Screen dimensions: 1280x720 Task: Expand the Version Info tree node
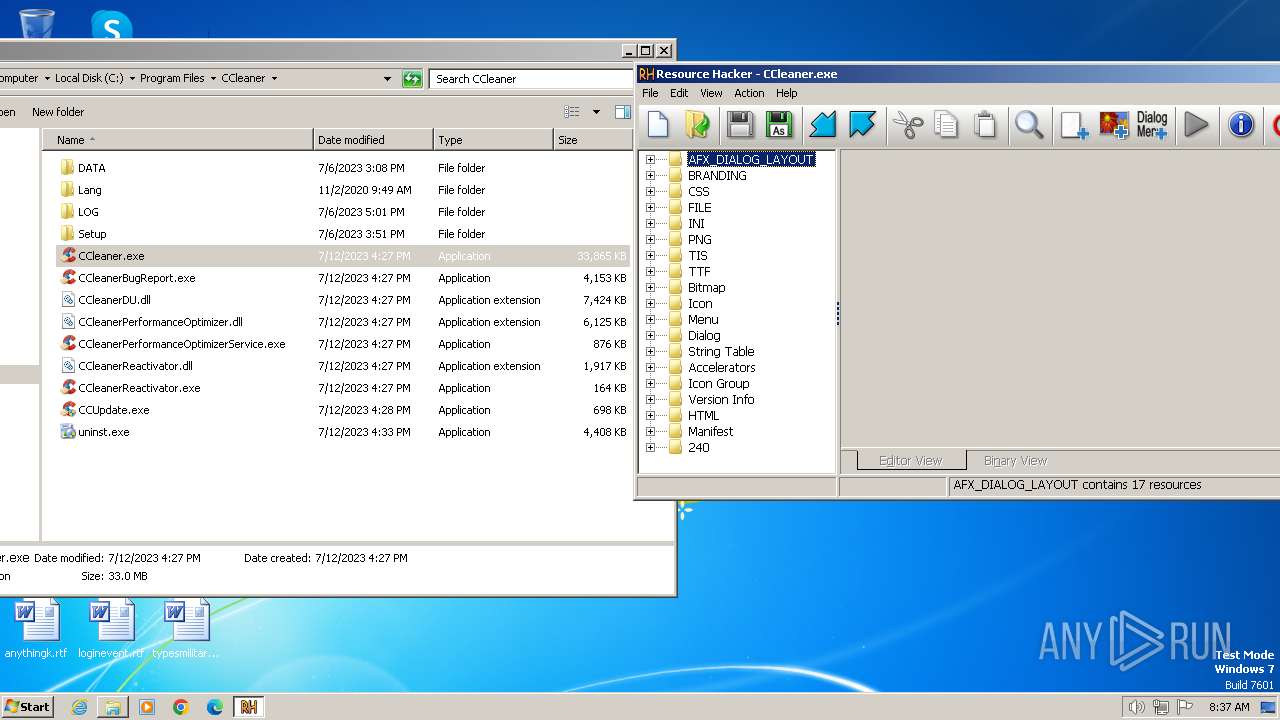coord(650,399)
